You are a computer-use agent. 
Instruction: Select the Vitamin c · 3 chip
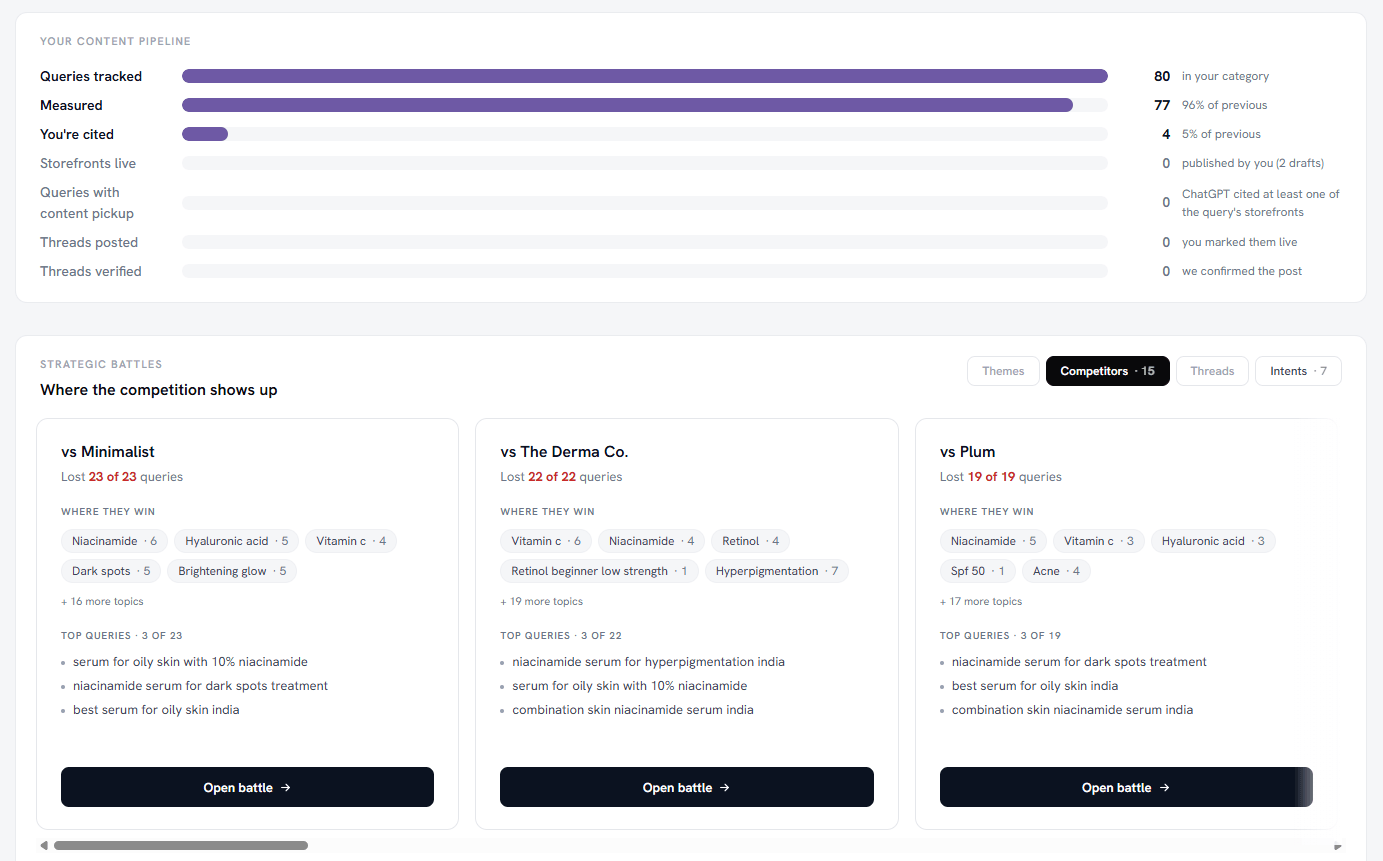[1099, 541]
